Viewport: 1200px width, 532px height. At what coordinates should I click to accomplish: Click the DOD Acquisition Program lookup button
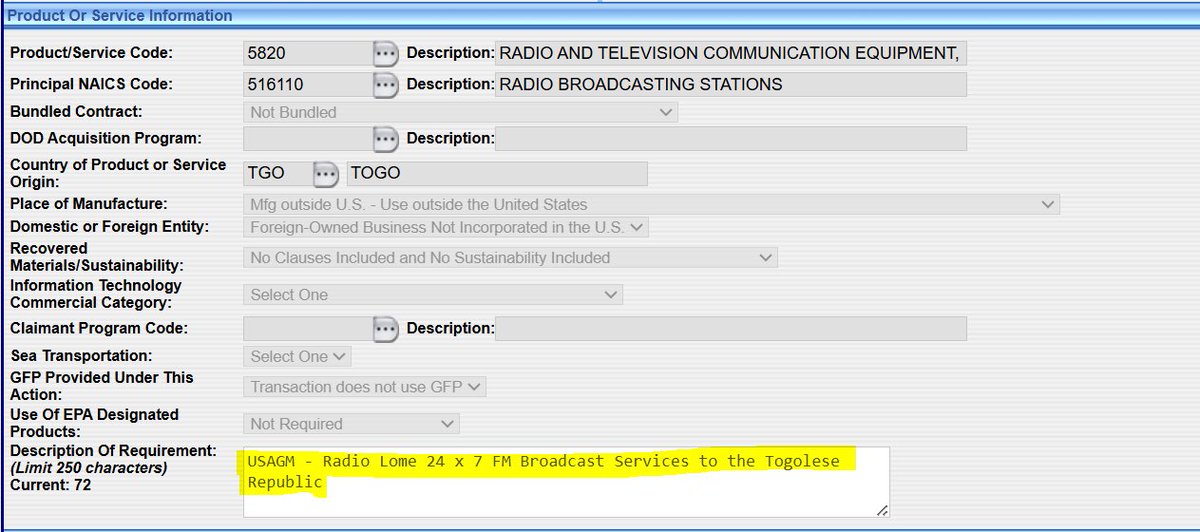[385, 139]
